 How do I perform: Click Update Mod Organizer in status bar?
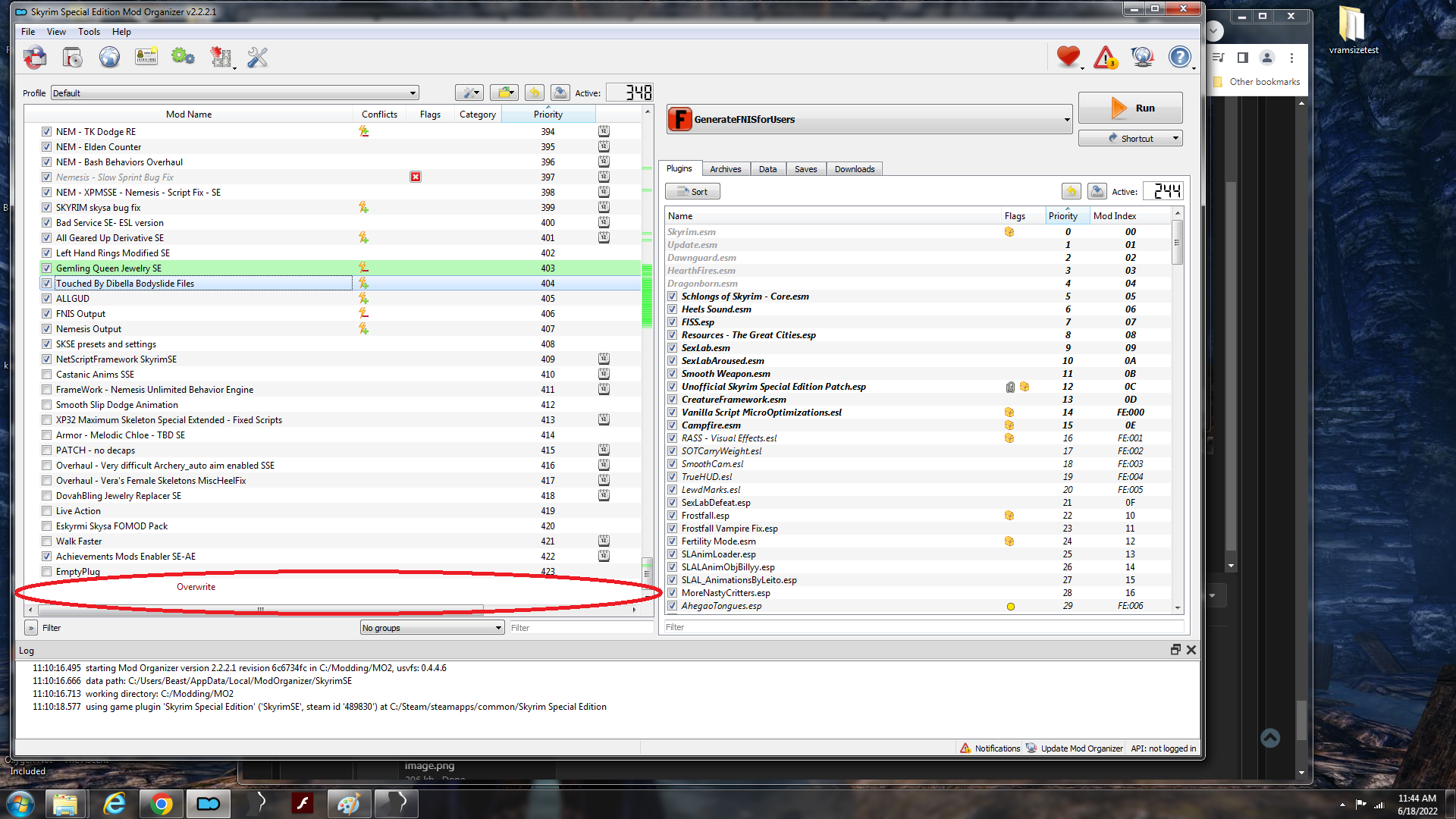pos(1075,748)
